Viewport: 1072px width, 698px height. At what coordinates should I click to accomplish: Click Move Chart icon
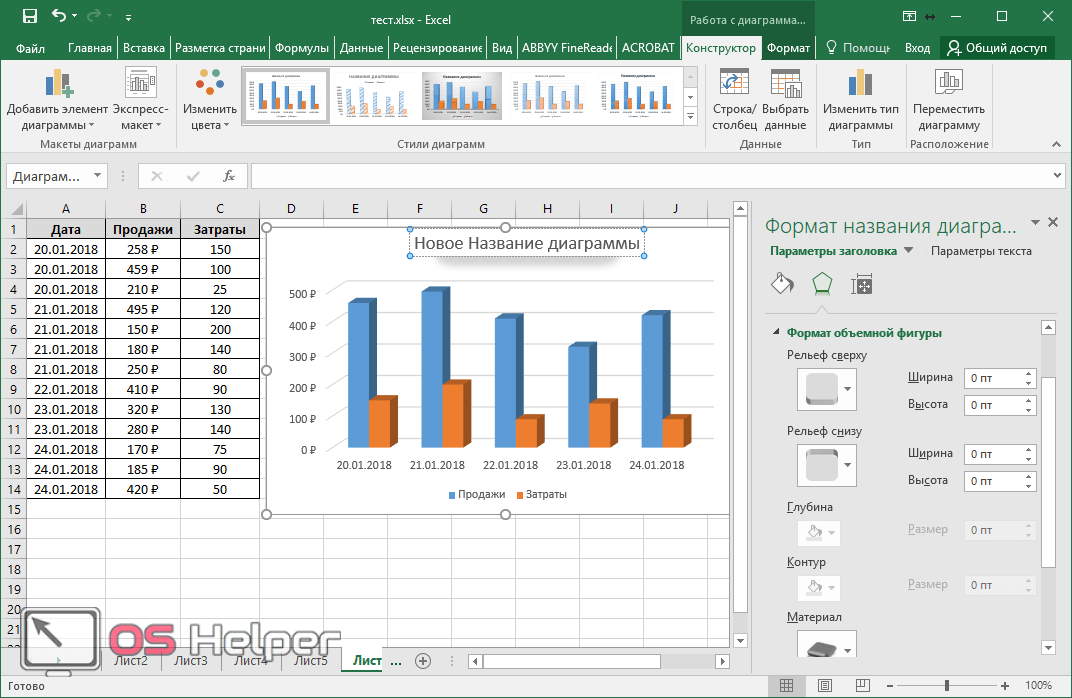[x=948, y=85]
